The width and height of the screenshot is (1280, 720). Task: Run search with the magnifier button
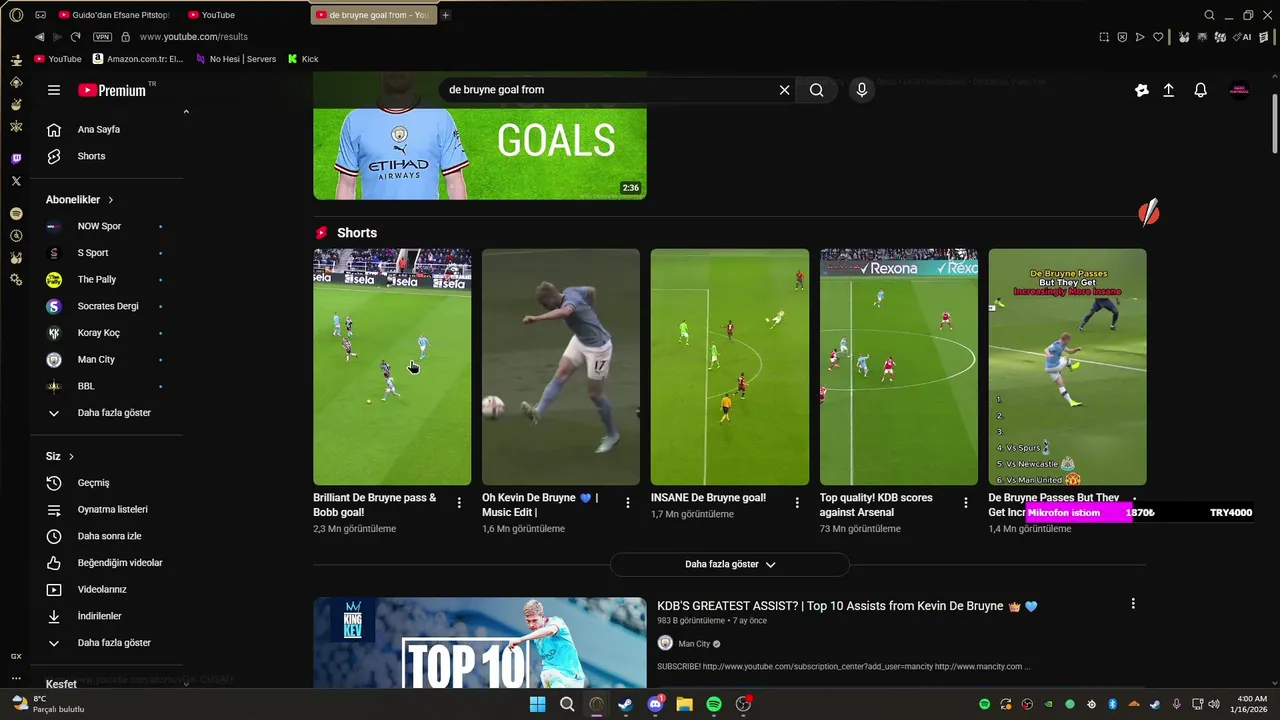817,90
